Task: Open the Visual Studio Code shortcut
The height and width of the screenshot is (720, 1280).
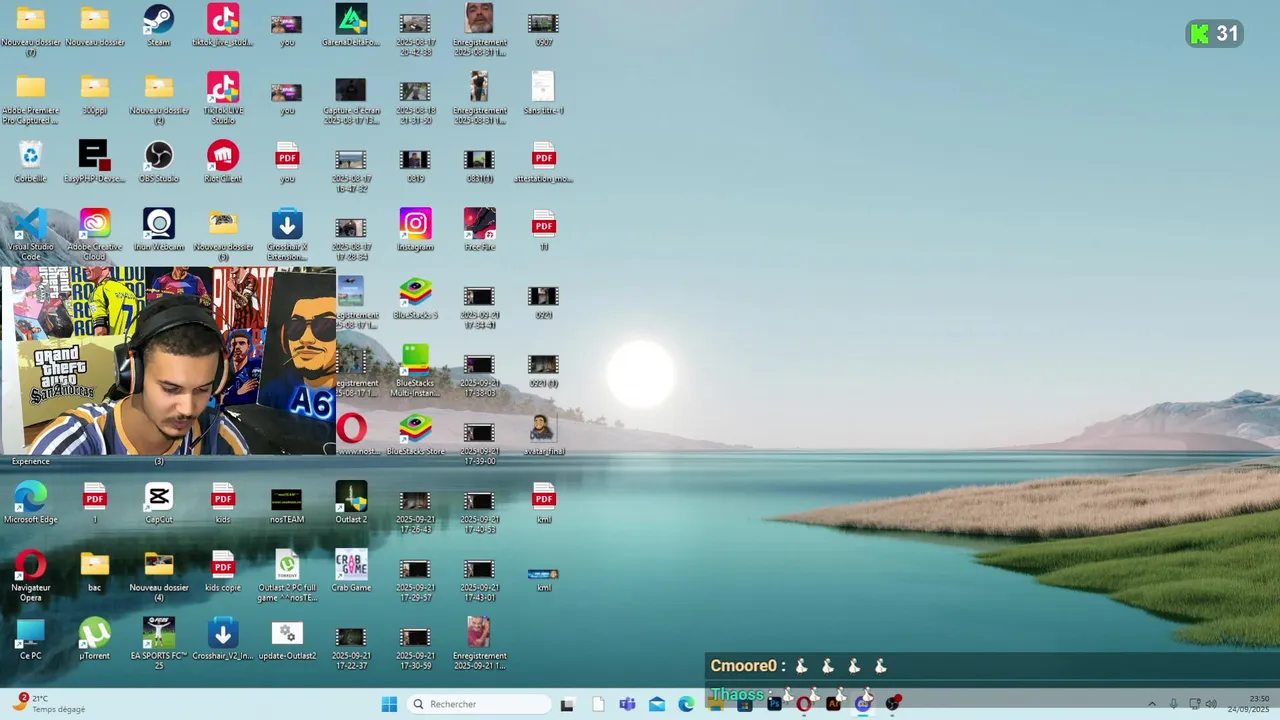Action: tap(31, 234)
